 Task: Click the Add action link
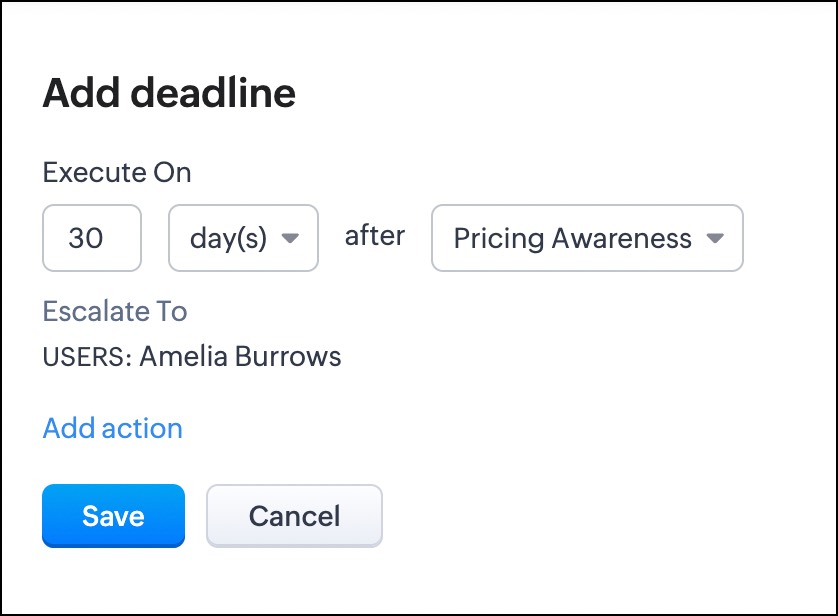click(112, 428)
